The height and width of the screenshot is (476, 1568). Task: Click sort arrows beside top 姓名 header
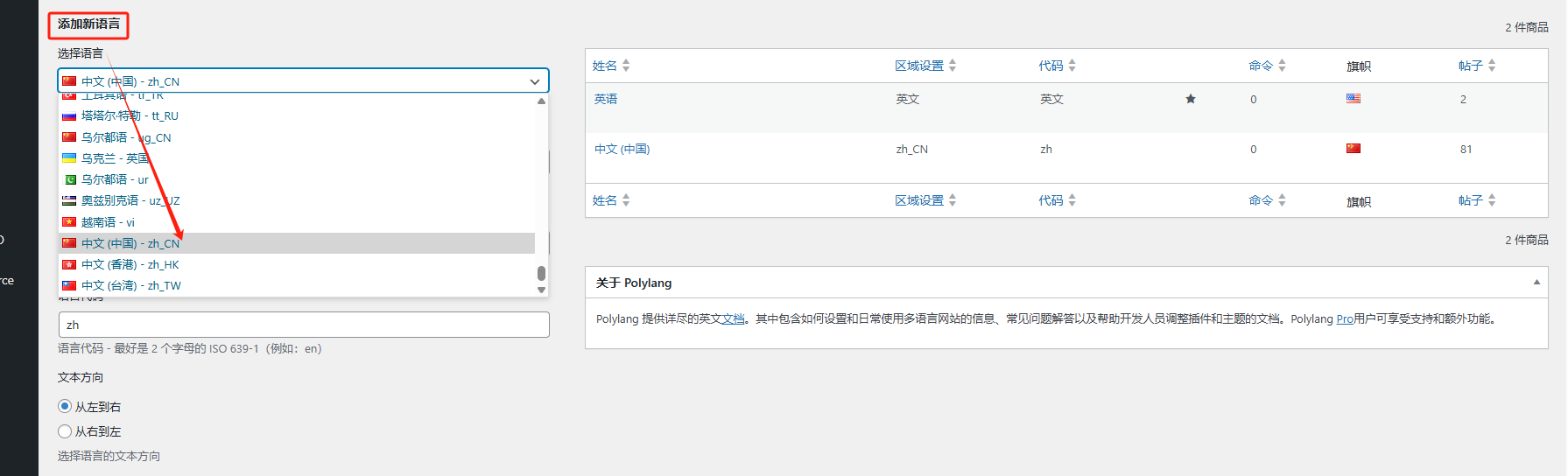click(626, 66)
